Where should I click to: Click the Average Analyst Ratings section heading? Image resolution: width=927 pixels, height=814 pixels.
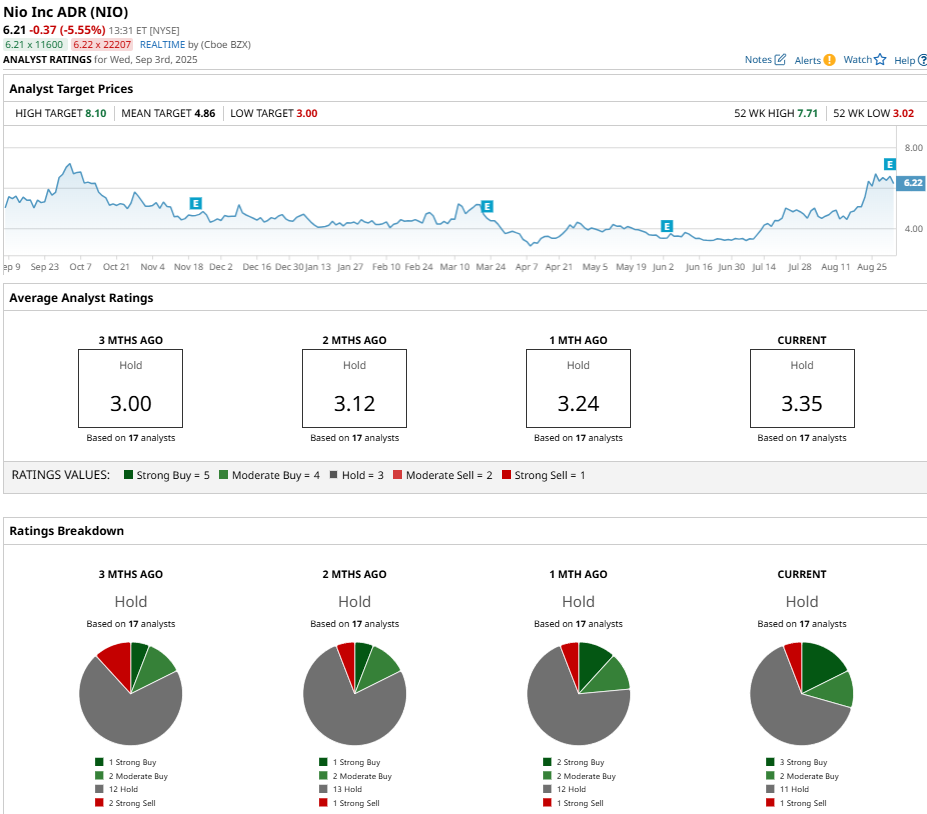(81, 298)
